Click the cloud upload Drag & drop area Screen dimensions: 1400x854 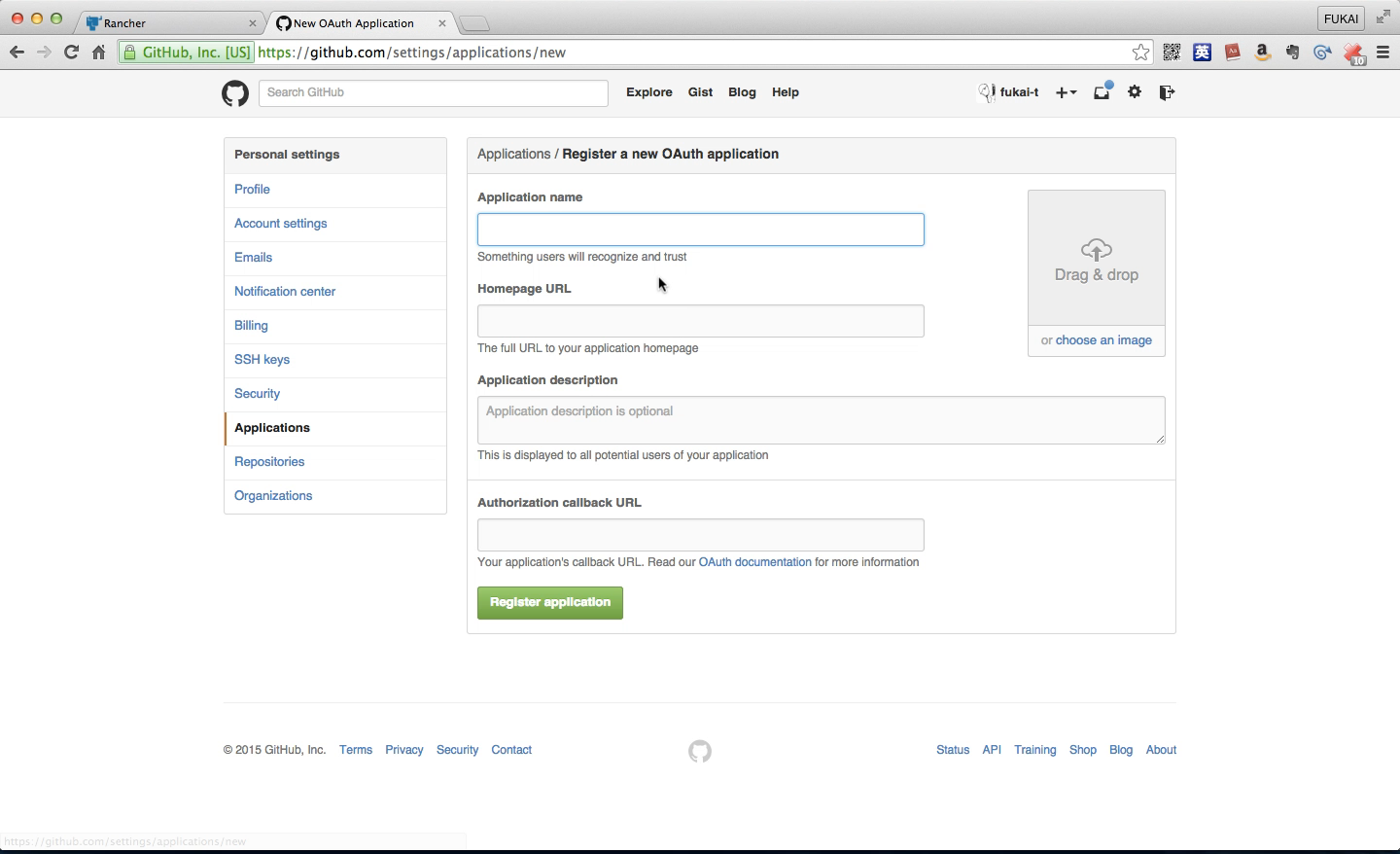(1097, 259)
